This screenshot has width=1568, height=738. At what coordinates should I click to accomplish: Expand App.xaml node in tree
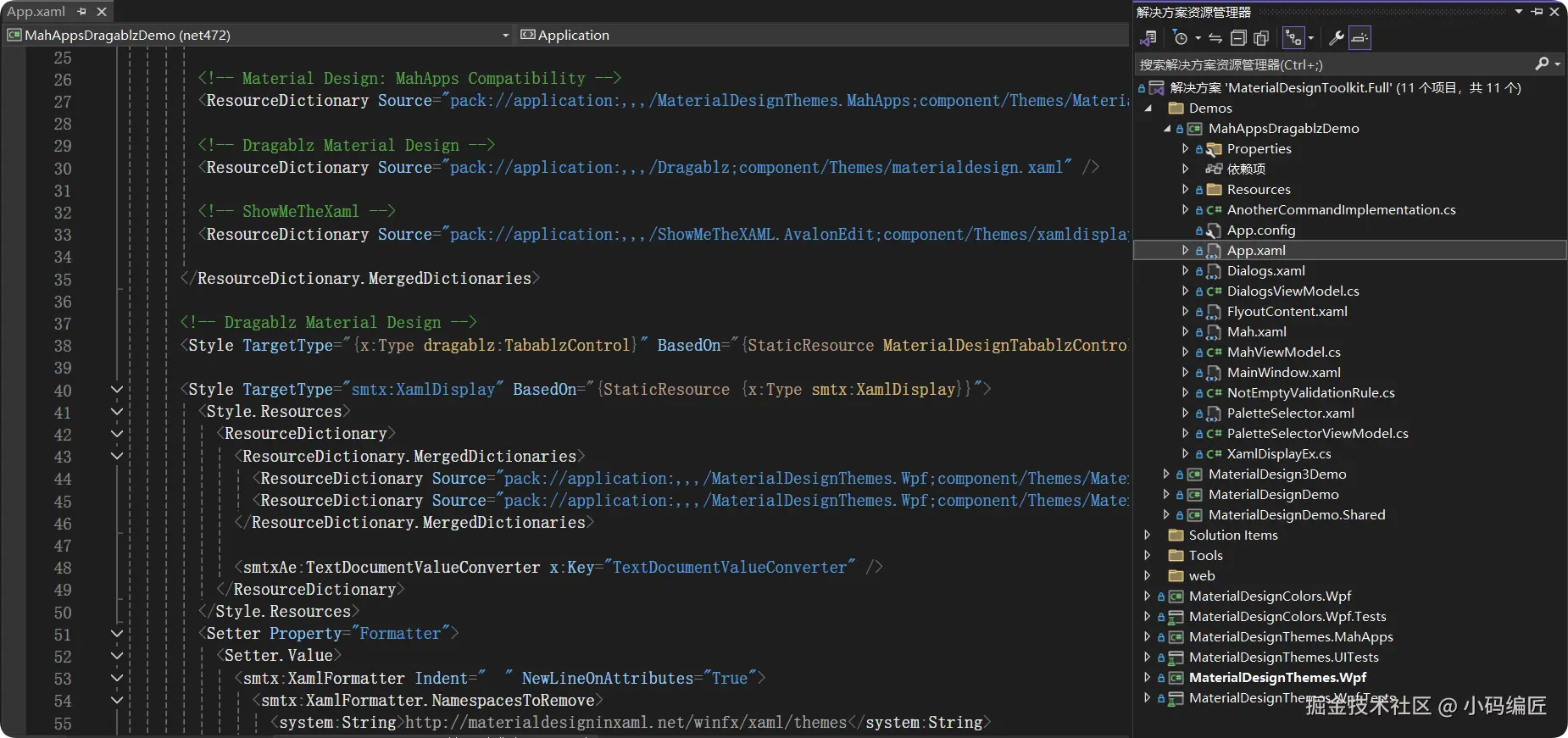(1186, 251)
